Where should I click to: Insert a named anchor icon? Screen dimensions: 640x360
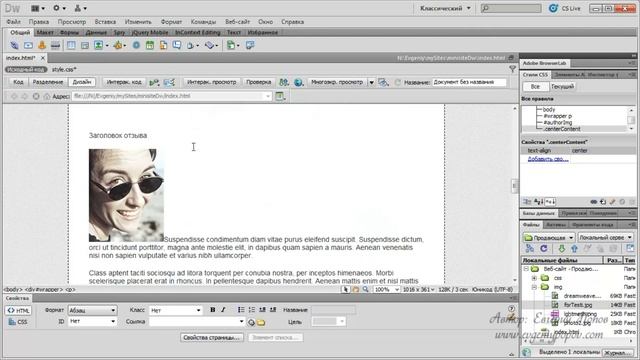(42, 45)
